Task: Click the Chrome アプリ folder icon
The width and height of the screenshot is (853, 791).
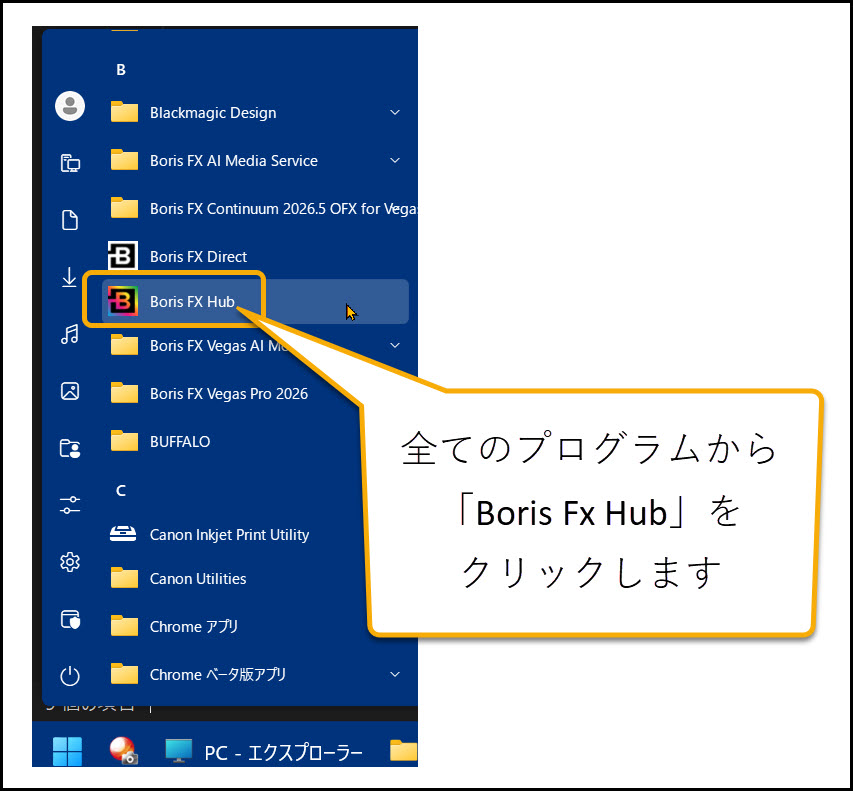Action: (124, 626)
